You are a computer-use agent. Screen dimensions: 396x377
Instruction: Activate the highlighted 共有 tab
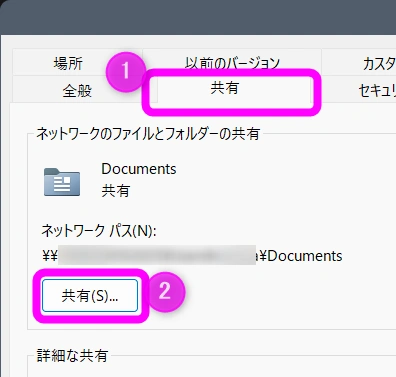coord(225,88)
